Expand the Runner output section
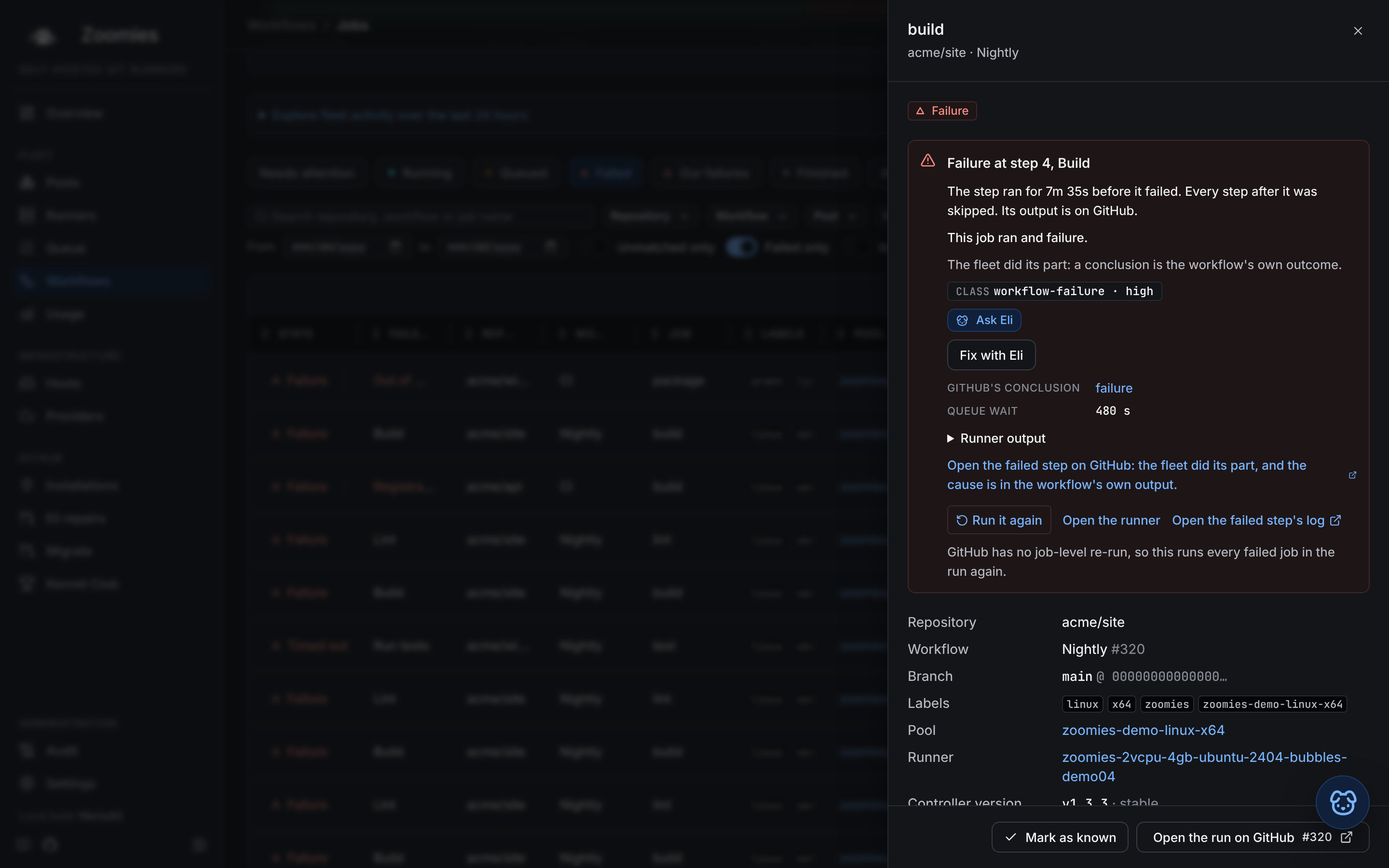The height and width of the screenshot is (868, 1389). point(996,439)
